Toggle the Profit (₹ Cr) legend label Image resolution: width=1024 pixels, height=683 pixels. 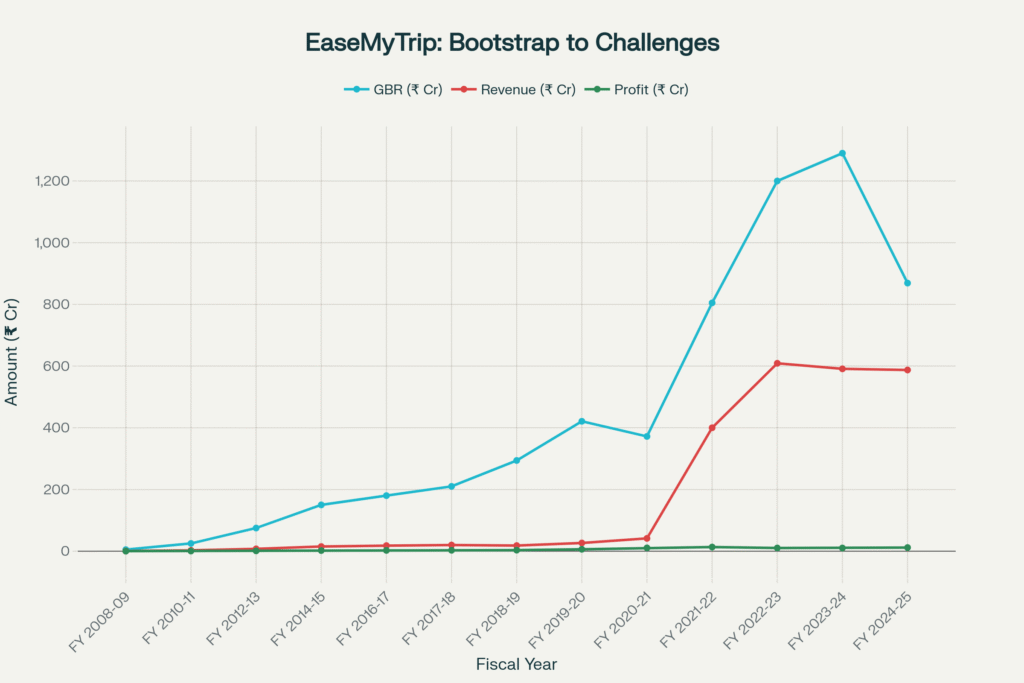pos(651,89)
